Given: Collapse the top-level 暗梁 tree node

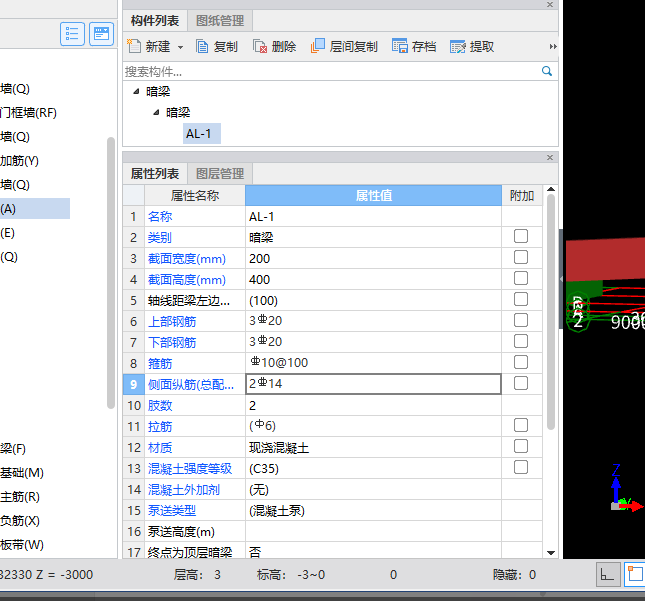Looking at the screenshot, I should click(x=136, y=91).
